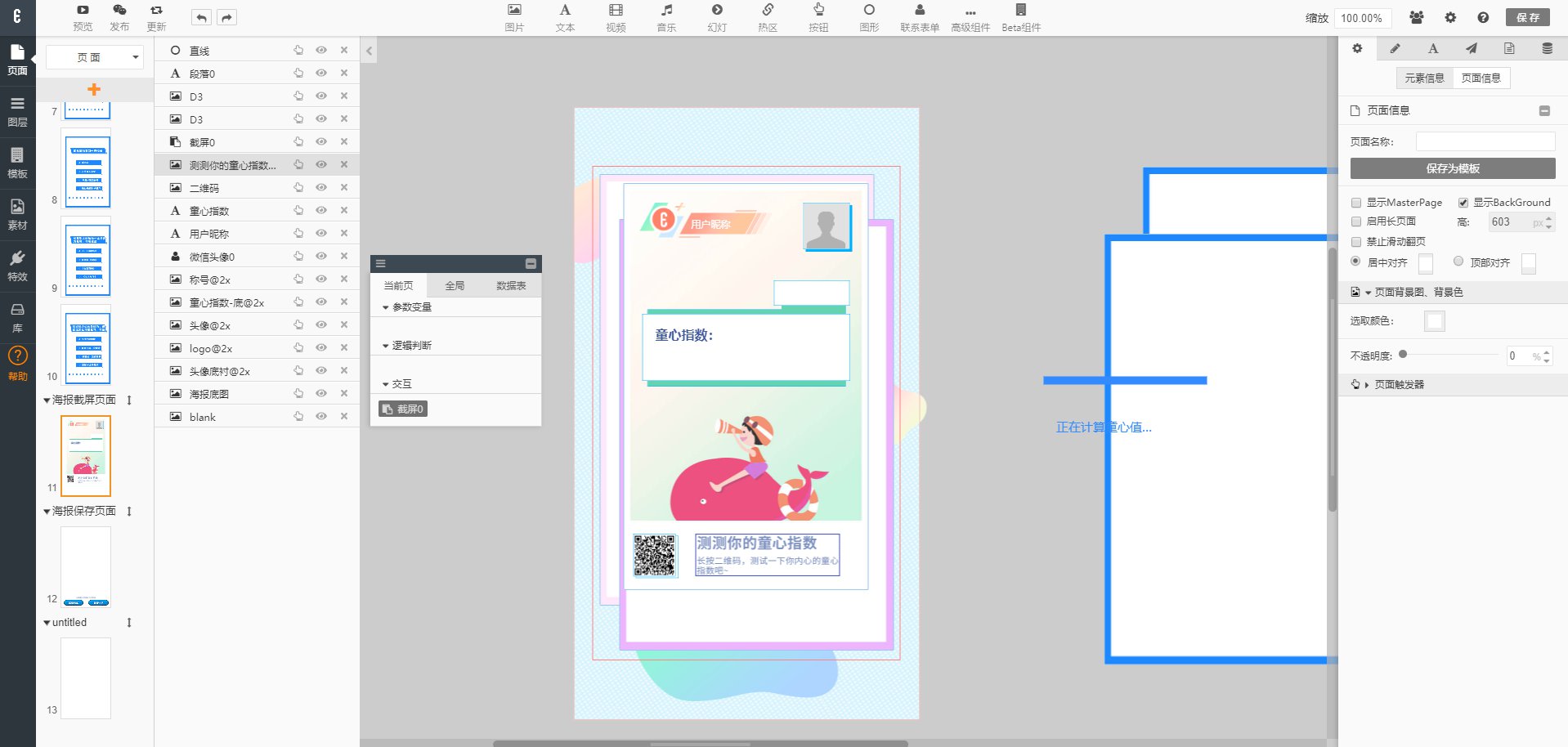Click the 保存为模板 button

[x=1453, y=168]
